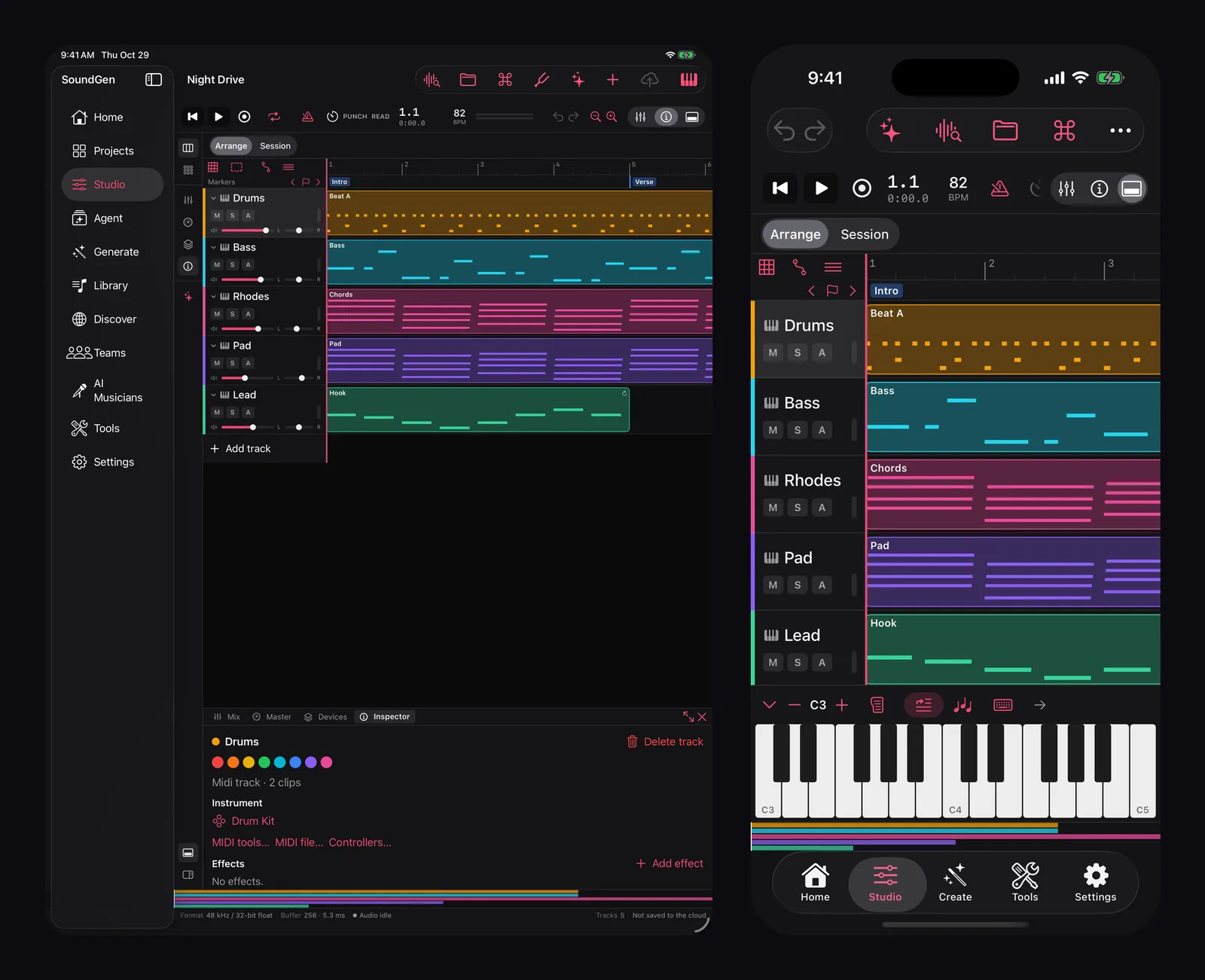
Task: Pick the purple color swatch for Drums
Action: coord(310,762)
